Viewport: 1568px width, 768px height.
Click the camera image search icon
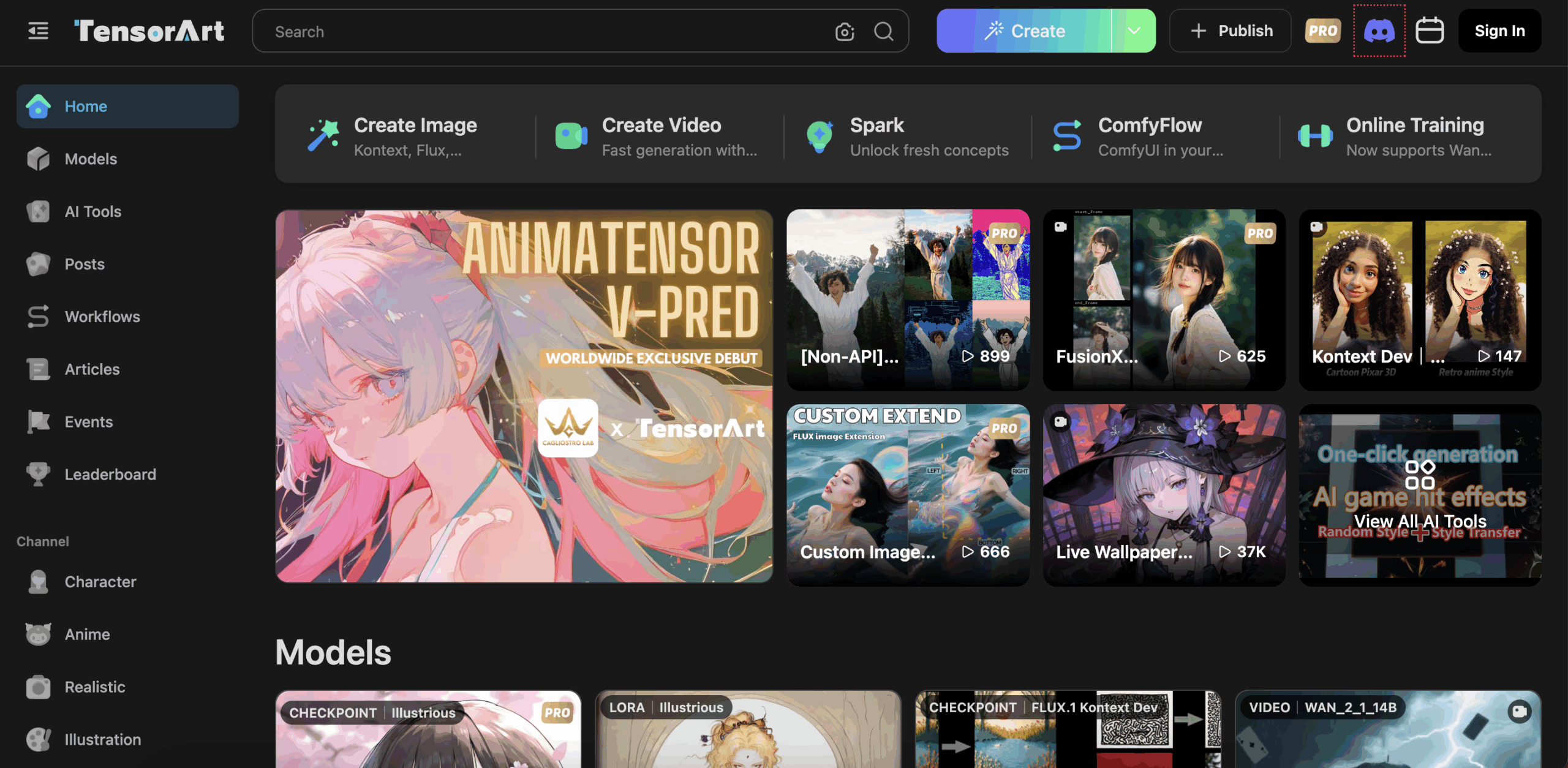click(x=845, y=31)
